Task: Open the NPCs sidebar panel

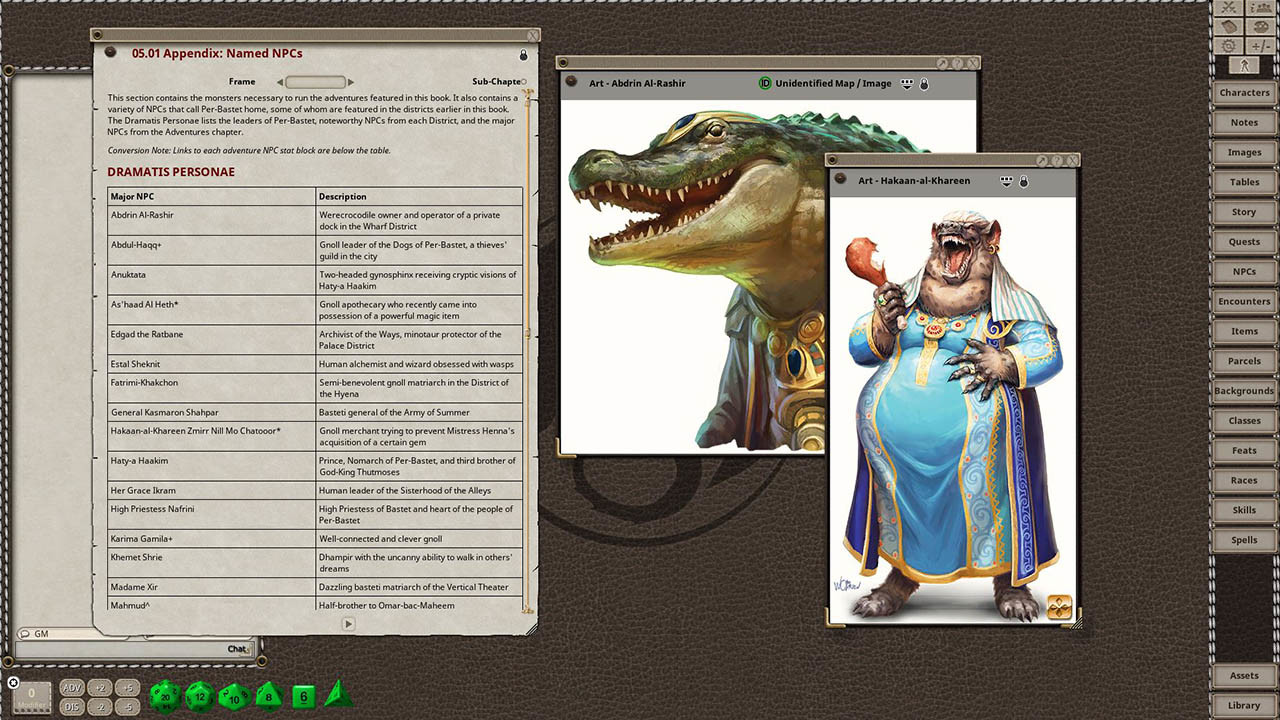Action: 1243,271
